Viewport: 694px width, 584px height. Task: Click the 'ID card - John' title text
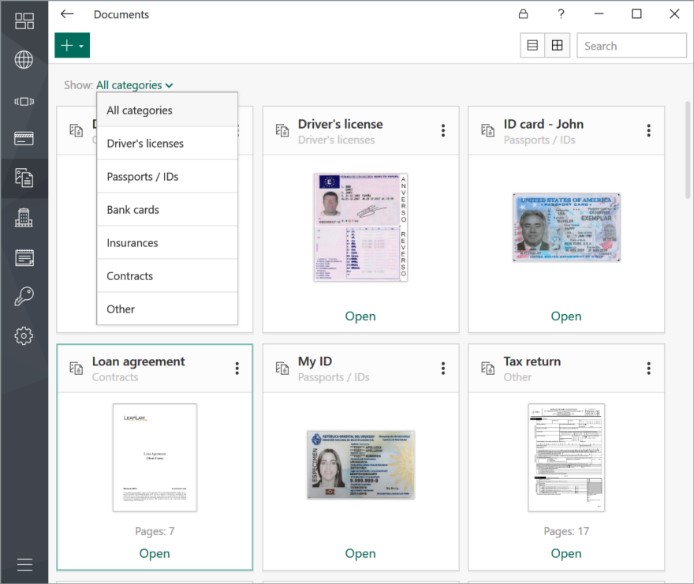coord(544,124)
